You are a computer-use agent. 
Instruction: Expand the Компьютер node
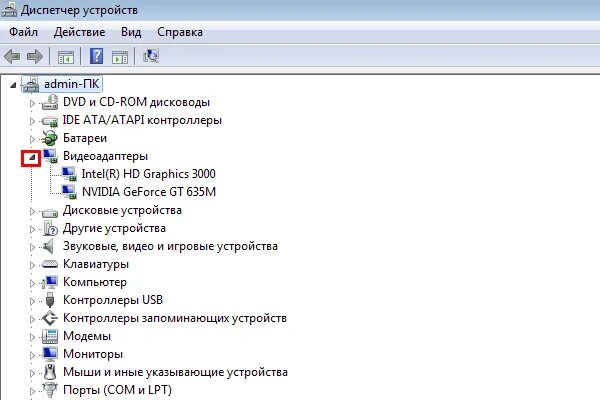(x=32, y=283)
